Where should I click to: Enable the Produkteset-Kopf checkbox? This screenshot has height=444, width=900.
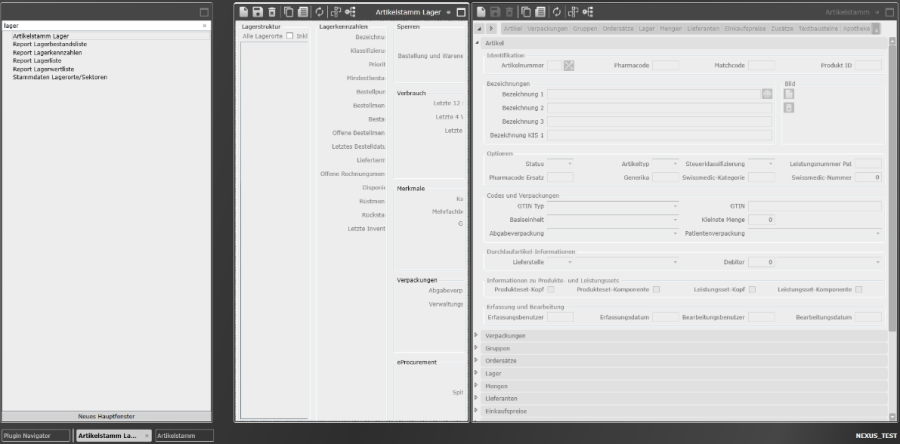click(x=550, y=290)
